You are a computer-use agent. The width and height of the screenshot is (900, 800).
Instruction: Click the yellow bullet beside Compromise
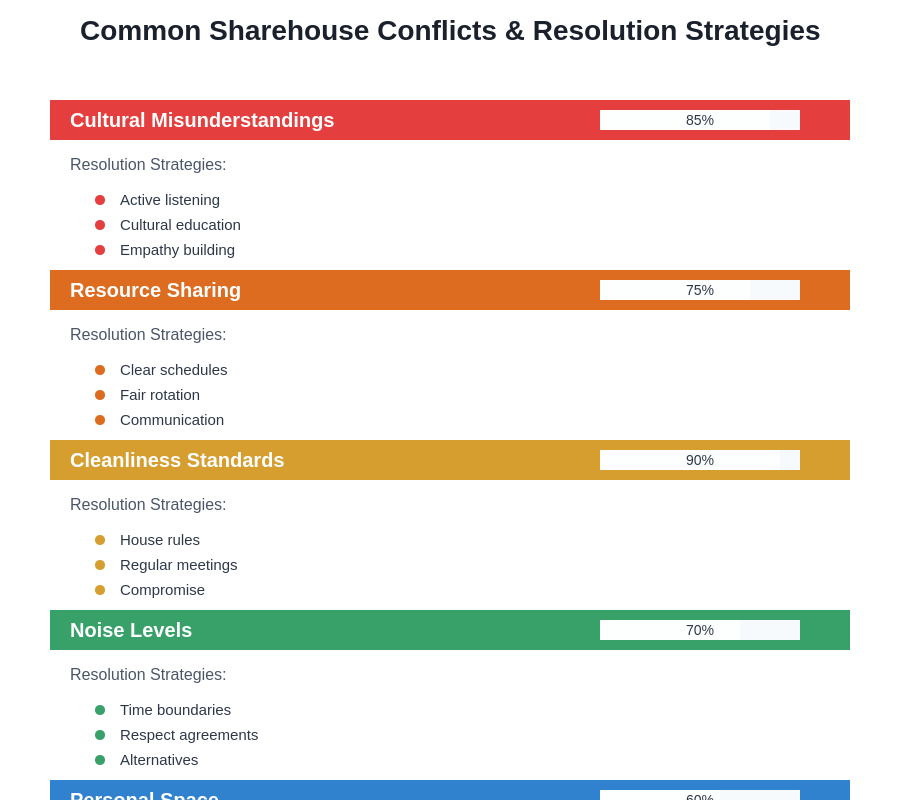click(x=100, y=590)
